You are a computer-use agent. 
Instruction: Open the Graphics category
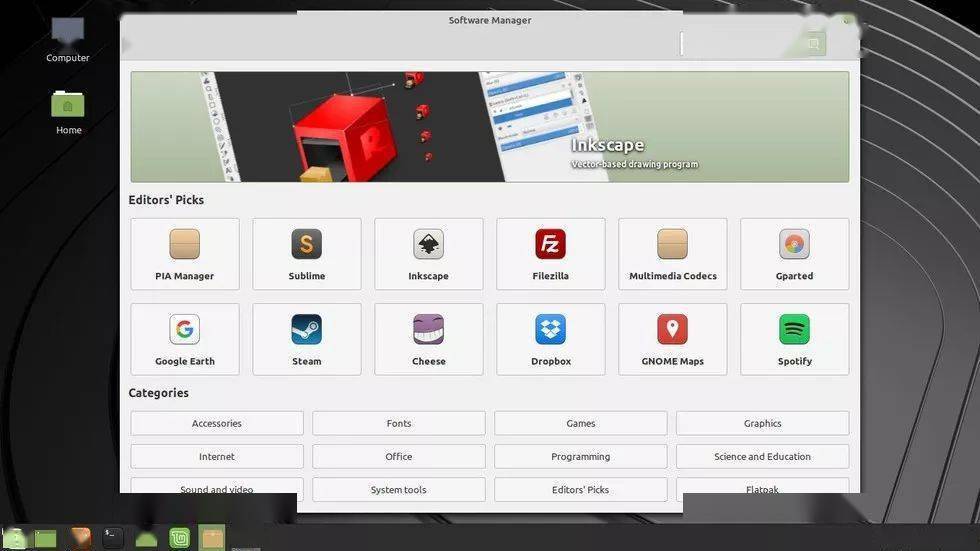coord(762,423)
